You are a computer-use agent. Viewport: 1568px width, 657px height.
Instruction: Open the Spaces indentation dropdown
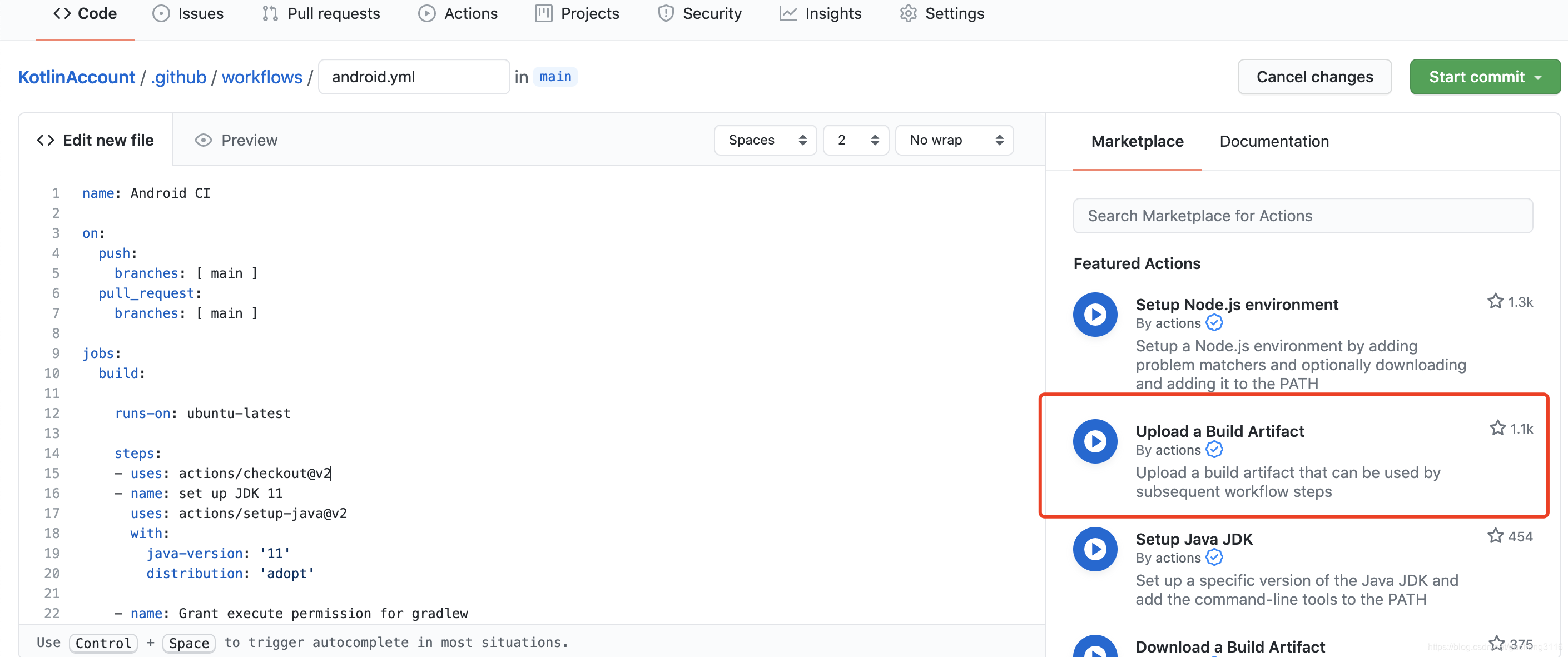765,140
